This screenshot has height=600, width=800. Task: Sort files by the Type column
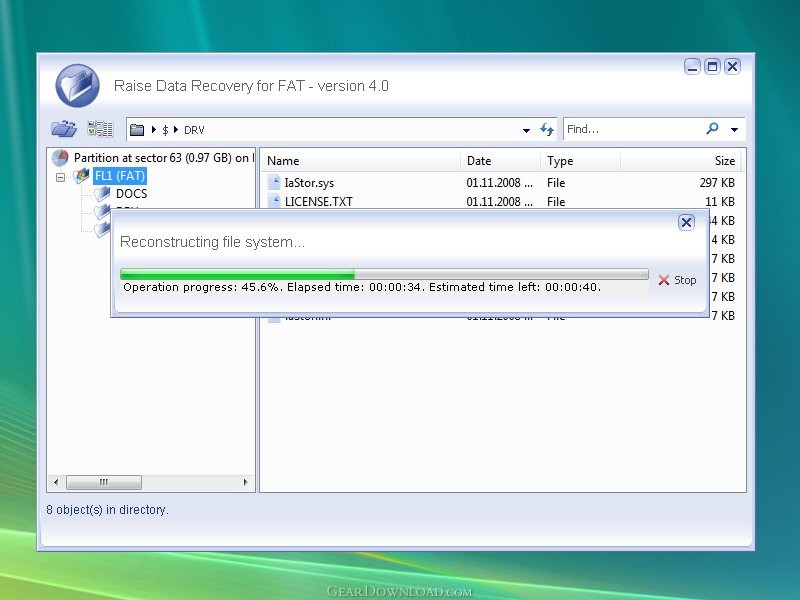[x=581, y=161]
